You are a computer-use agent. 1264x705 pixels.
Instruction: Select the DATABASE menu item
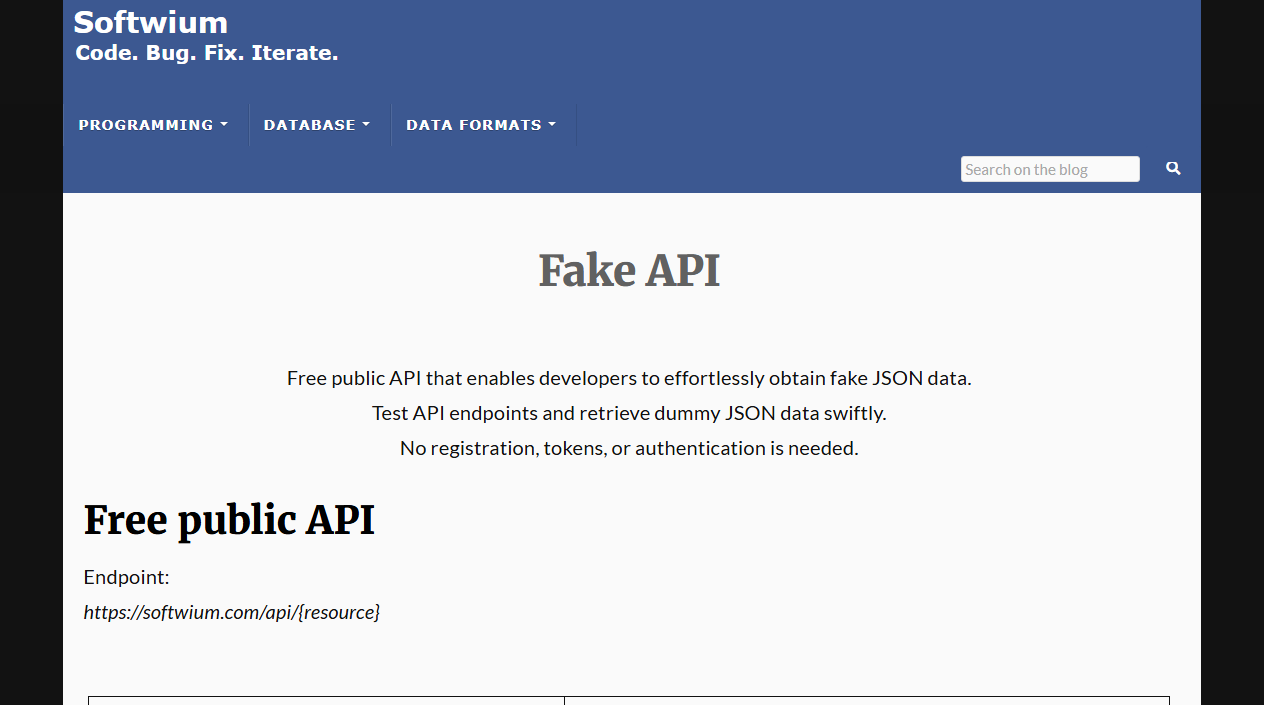pyautogui.click(x=308, y=125)
